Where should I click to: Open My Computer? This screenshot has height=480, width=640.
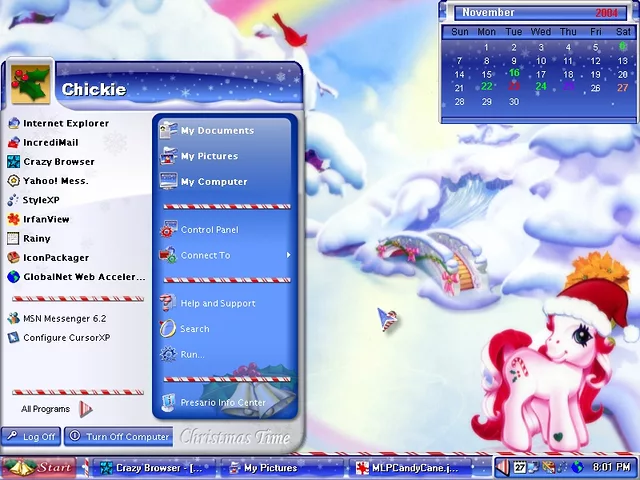[203, 181]
